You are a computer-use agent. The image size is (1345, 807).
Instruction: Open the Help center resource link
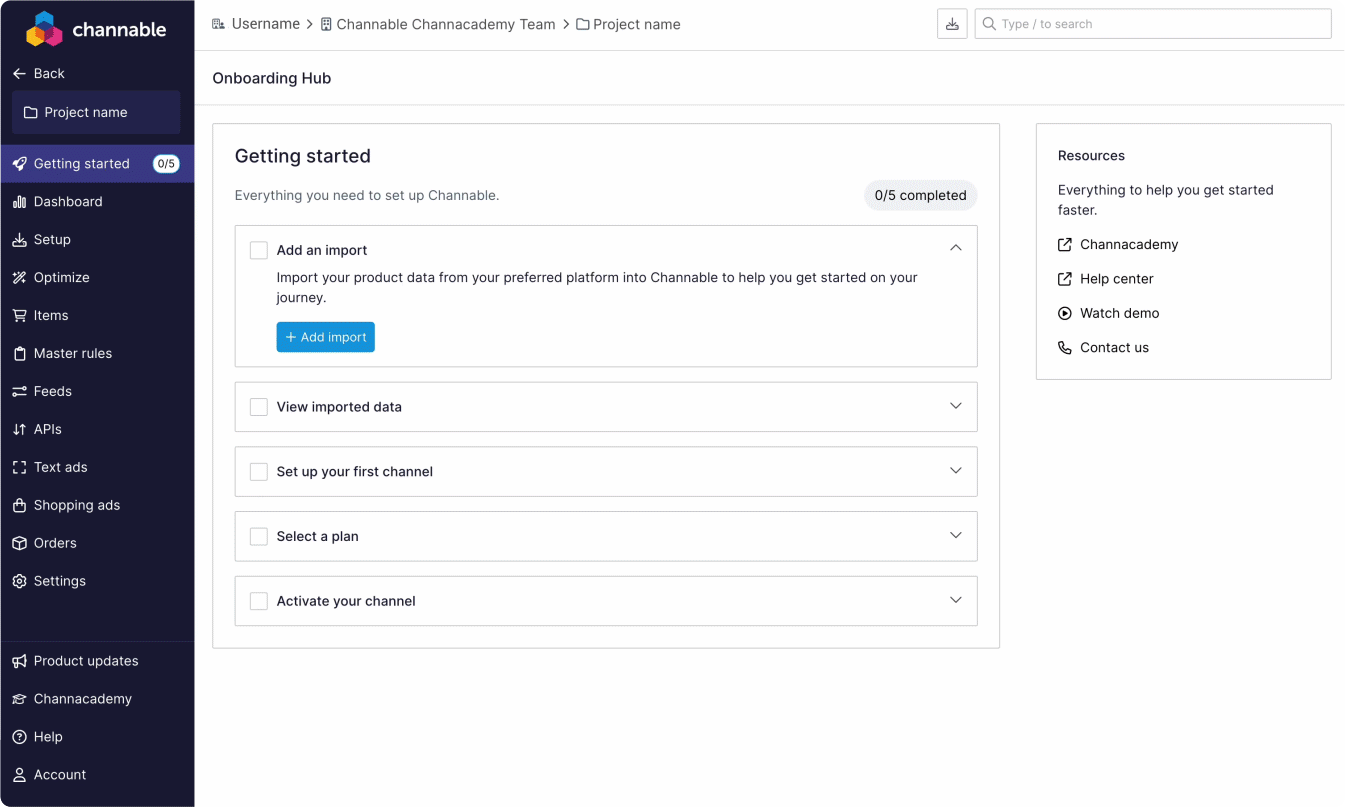(1116, 279)
